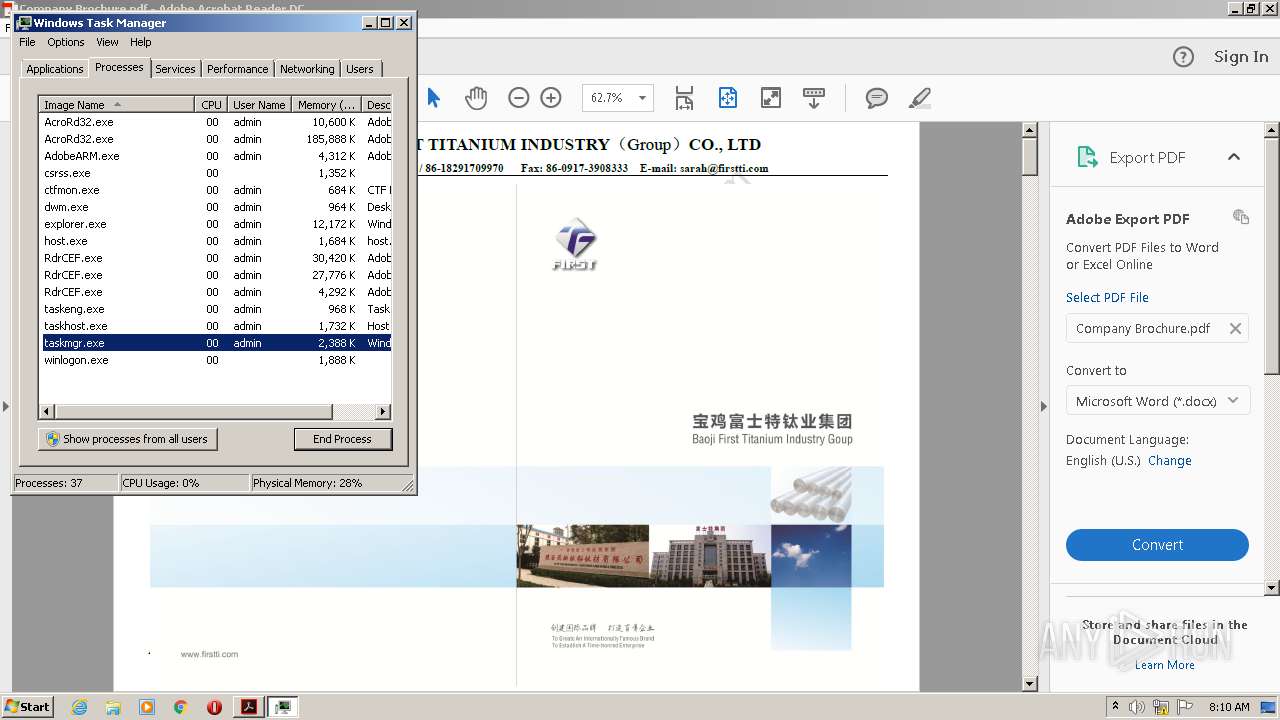This screenshot has width=1280, height=720.
Task: Open the read mode download icon
Action: pyautogui.click(x=814, y=98)
